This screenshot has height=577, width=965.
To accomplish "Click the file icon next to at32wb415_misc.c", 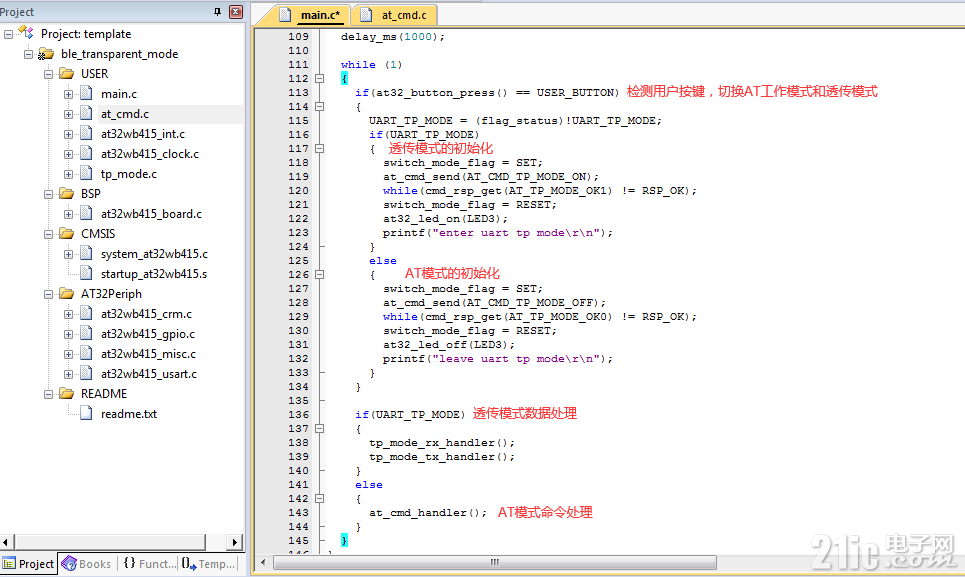I will (87, 354).
